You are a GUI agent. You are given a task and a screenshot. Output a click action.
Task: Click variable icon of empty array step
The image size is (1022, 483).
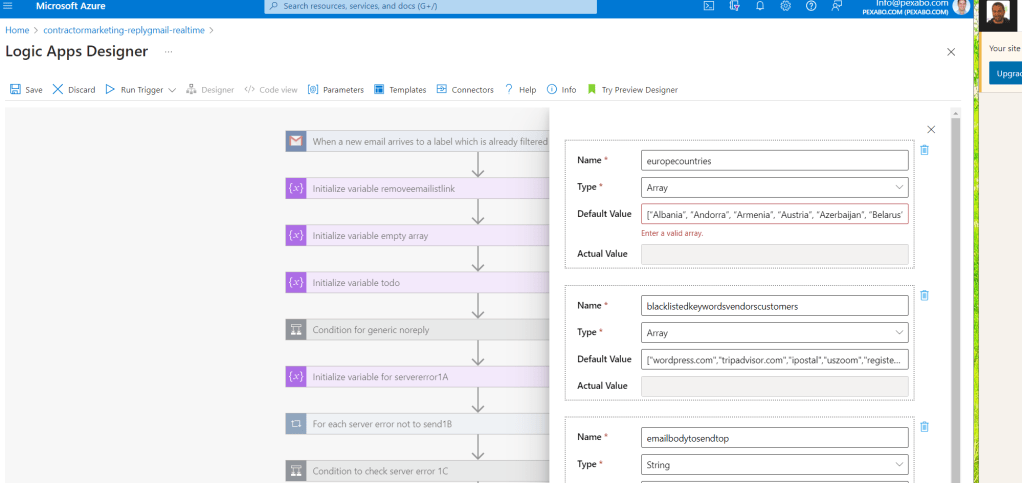[x=296, y=235]
